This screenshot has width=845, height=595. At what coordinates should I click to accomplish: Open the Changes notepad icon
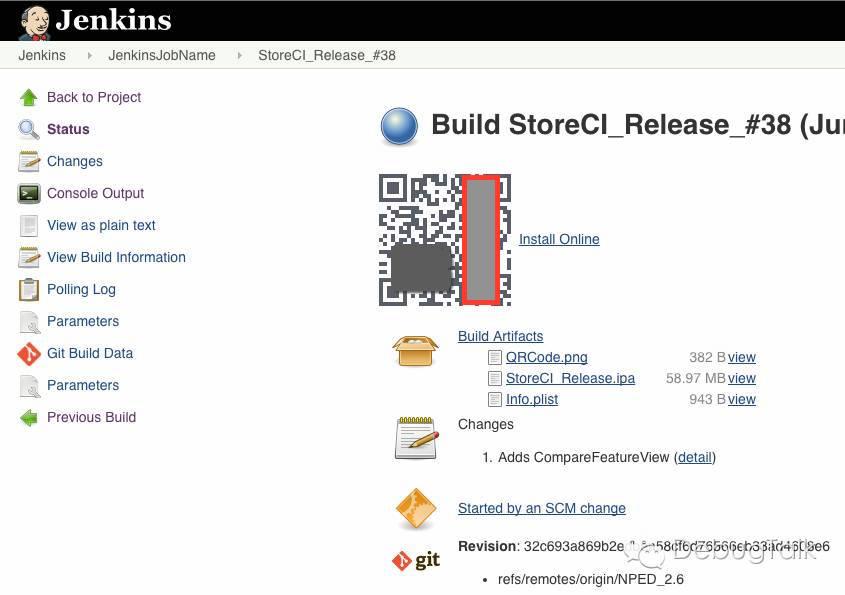[28, 161]
